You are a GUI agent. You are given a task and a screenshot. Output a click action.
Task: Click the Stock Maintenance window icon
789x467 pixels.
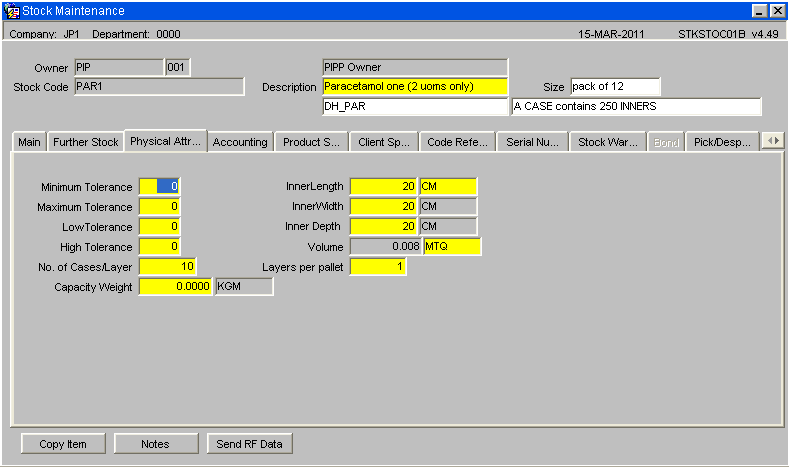coord(12,11)
